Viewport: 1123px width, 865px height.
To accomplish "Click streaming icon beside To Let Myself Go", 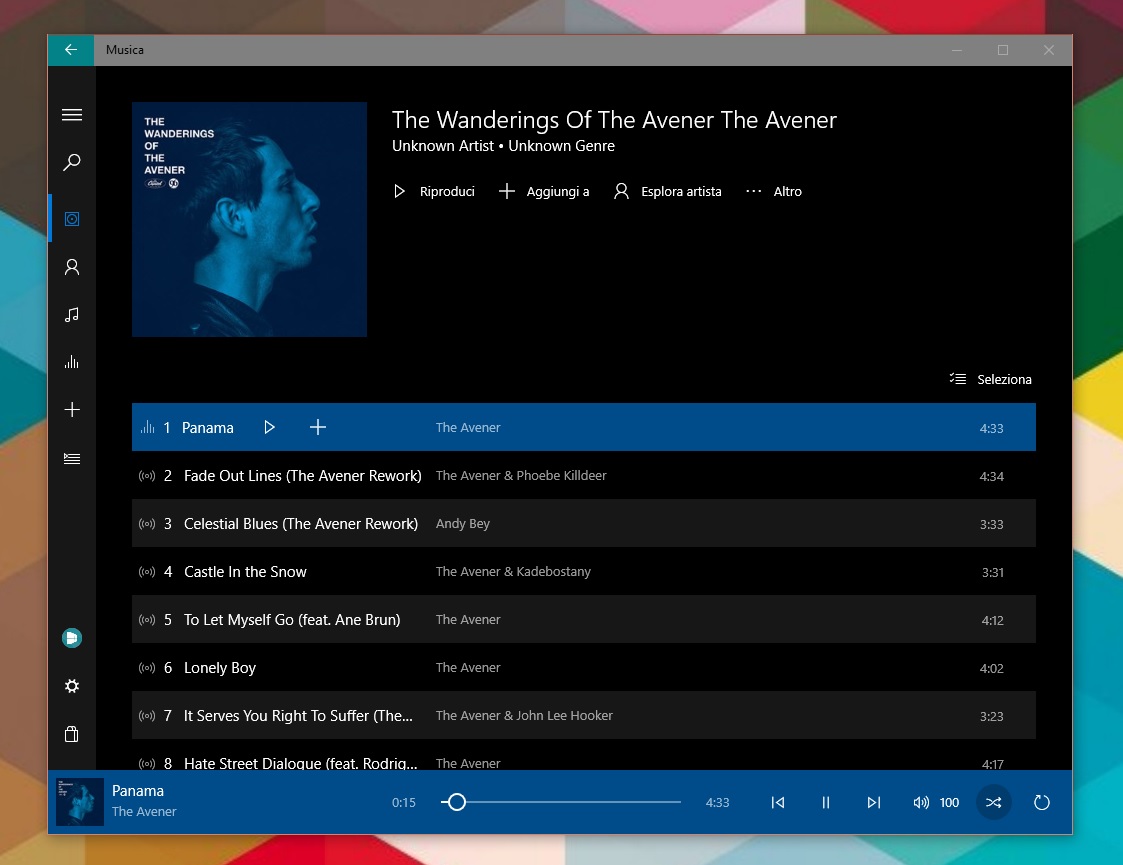I will pyautogui.click(x=147, y=619).
